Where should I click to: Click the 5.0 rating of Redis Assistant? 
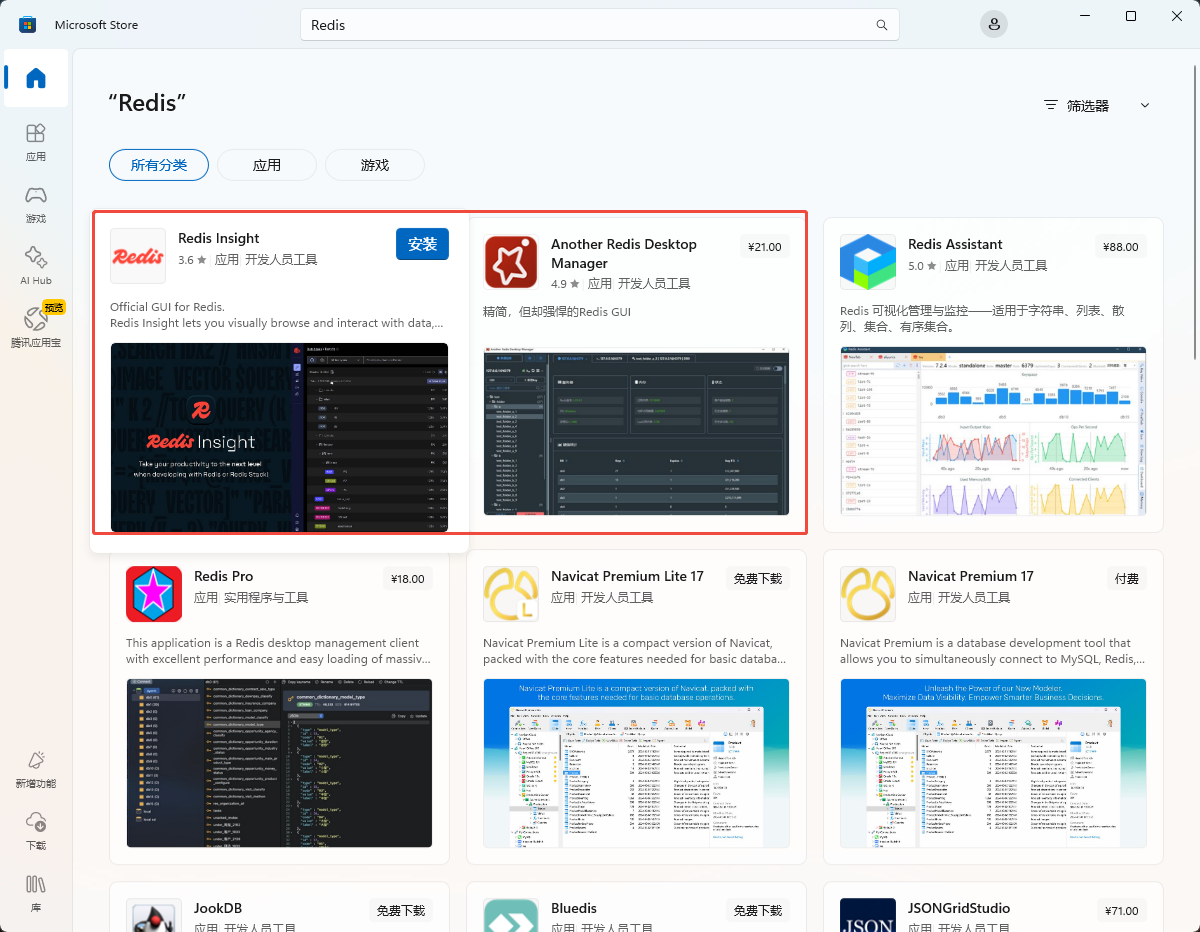pyautogui.click(x=922, y=265)
